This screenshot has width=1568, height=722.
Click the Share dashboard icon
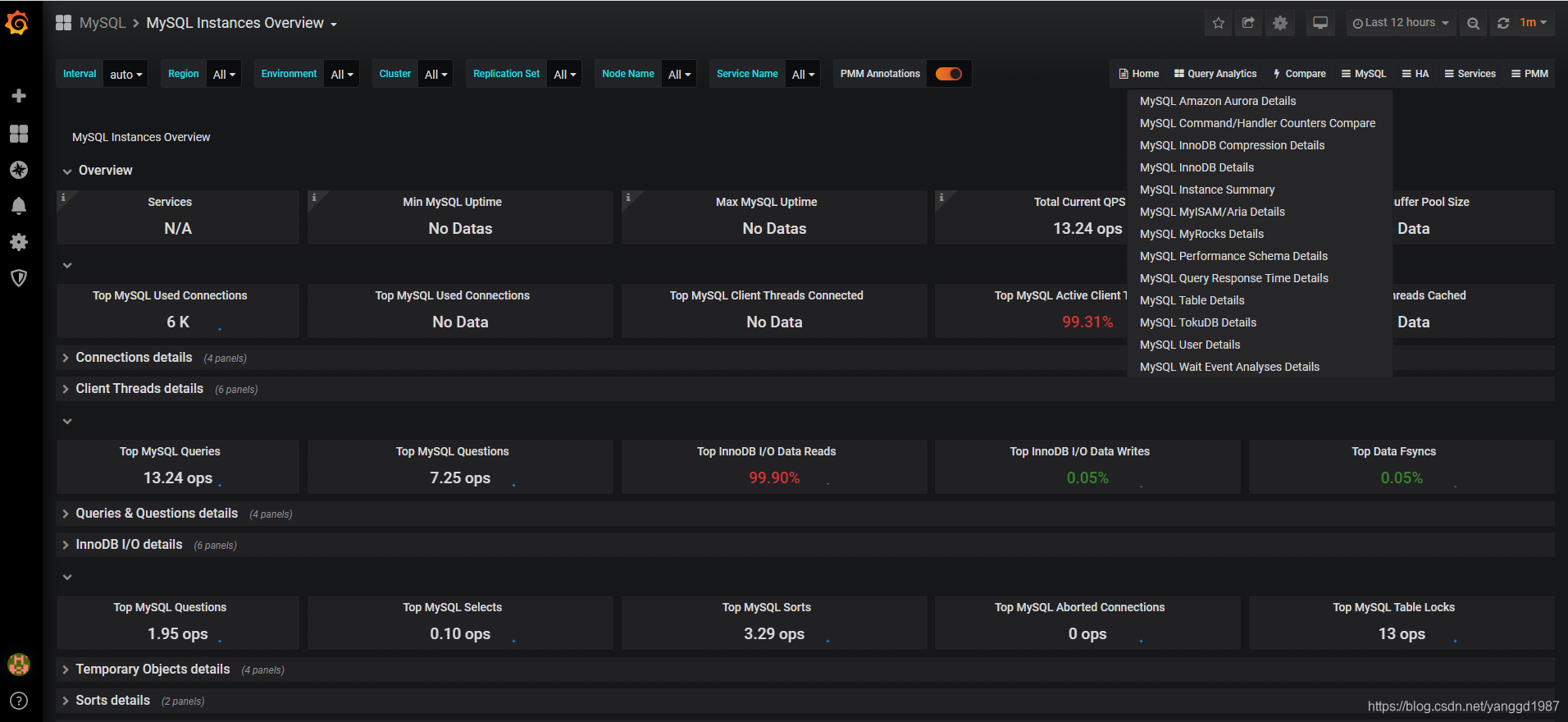[x=1248, y=23]
